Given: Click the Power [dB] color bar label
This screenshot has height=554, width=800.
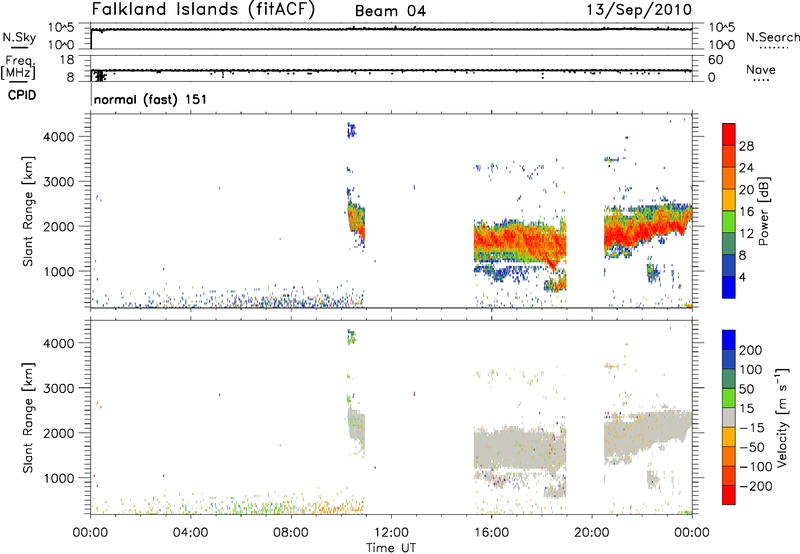Looking at the screenshot, I should pyautogui.click(x=764, y=211).
